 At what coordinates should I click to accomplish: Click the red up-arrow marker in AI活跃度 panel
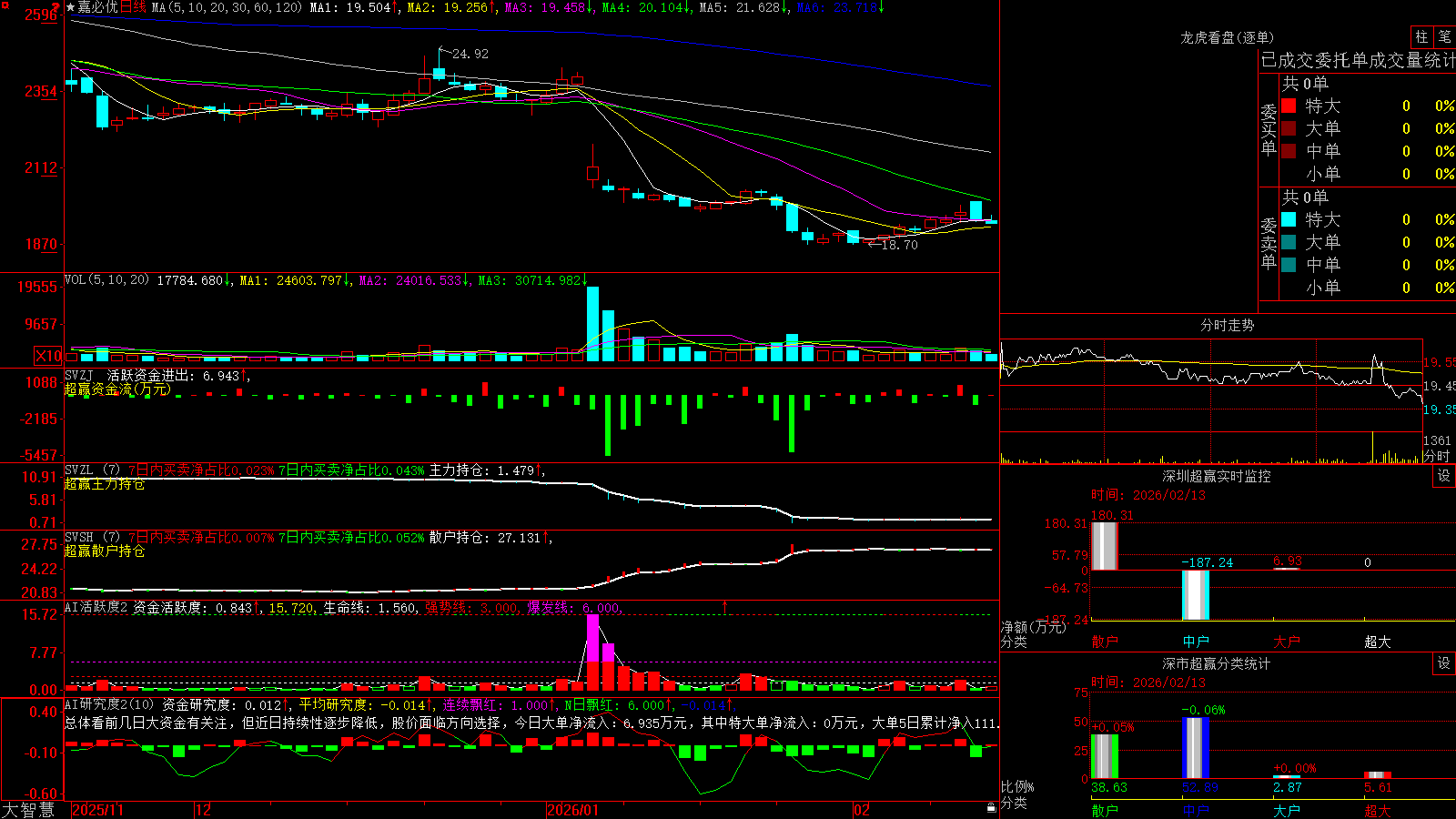725,606
